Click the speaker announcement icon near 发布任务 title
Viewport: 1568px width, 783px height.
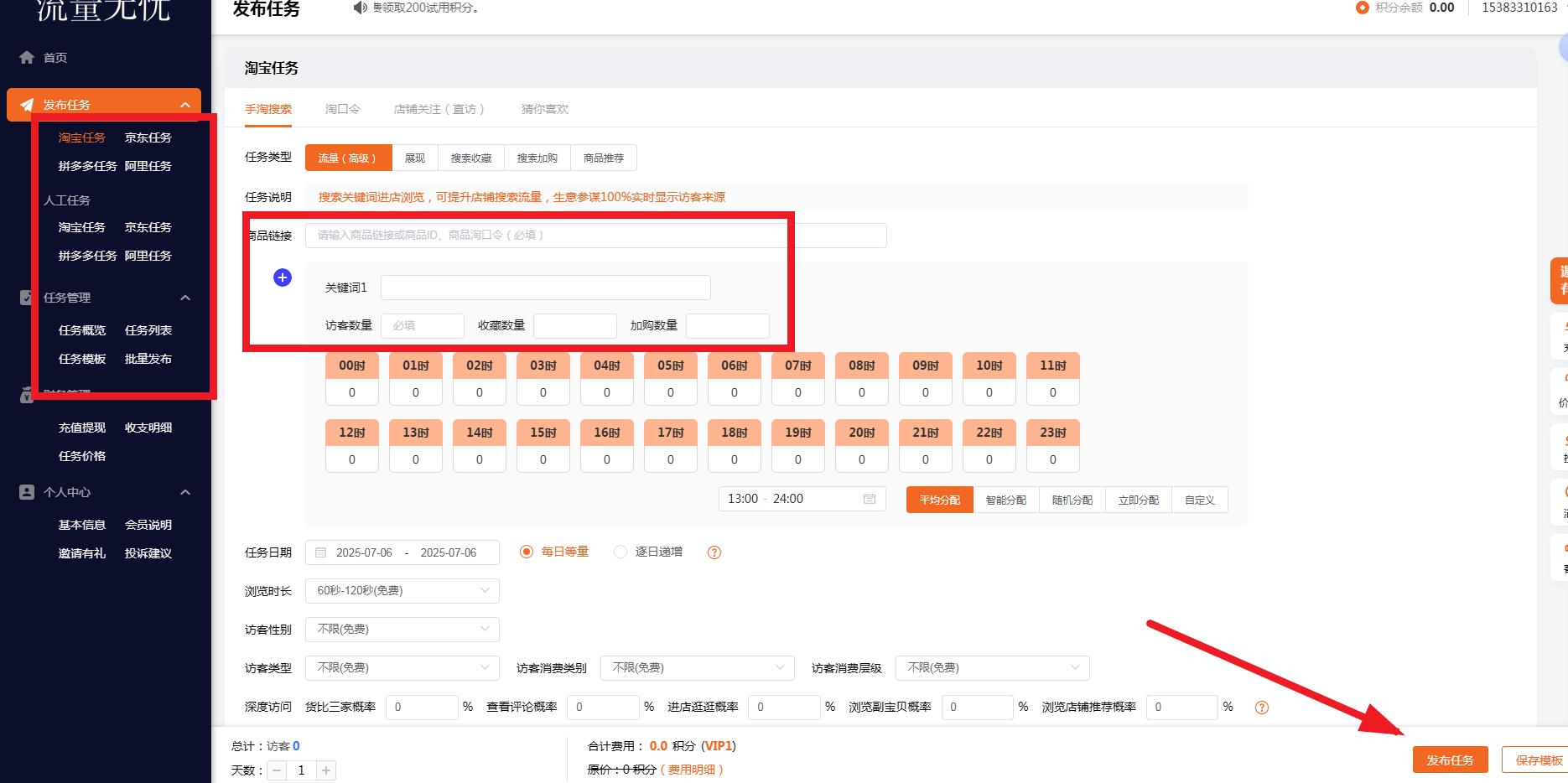point(360,8)
